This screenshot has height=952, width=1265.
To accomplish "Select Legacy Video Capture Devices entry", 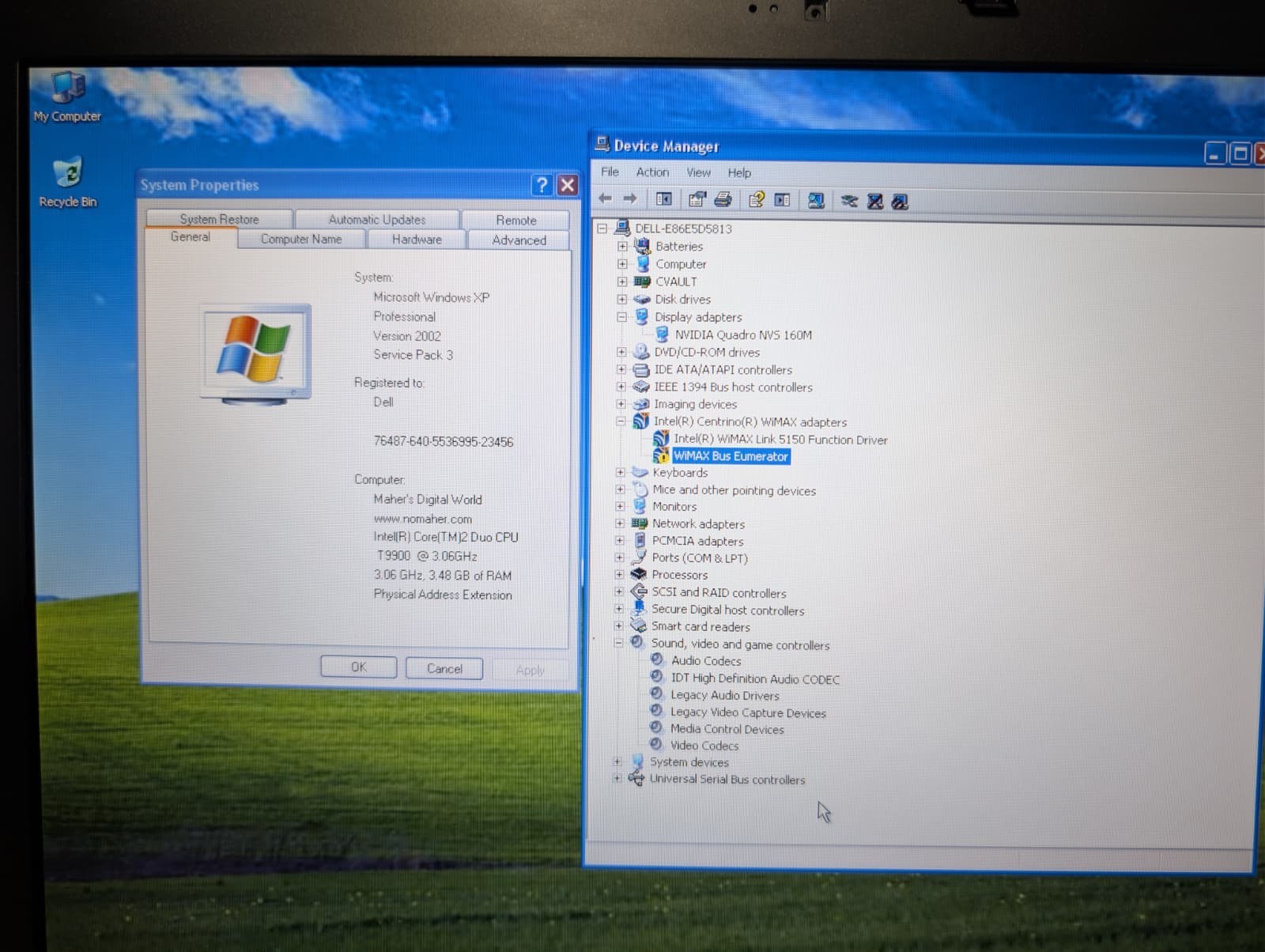I will [748, 712].
